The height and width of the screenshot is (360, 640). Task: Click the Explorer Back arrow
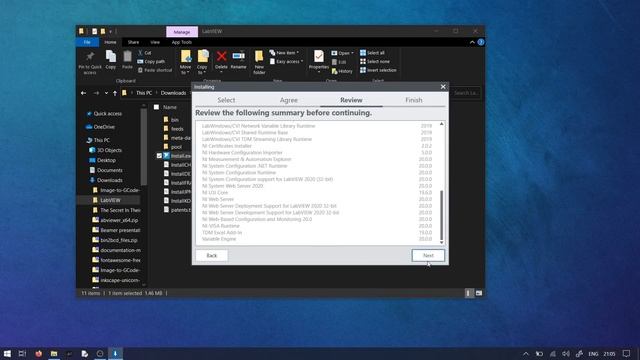pyautogui.click(x=83, y=93)
